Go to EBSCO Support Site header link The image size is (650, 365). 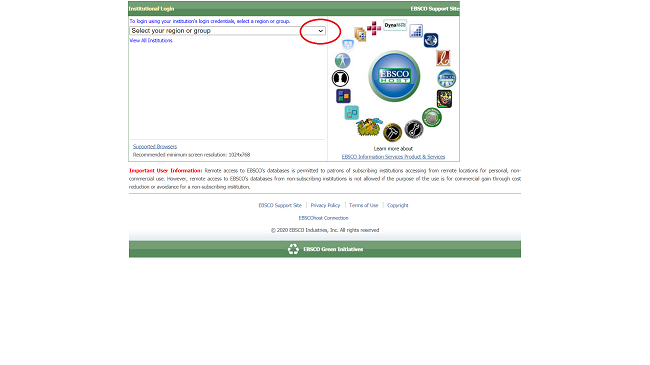point(435,9)
